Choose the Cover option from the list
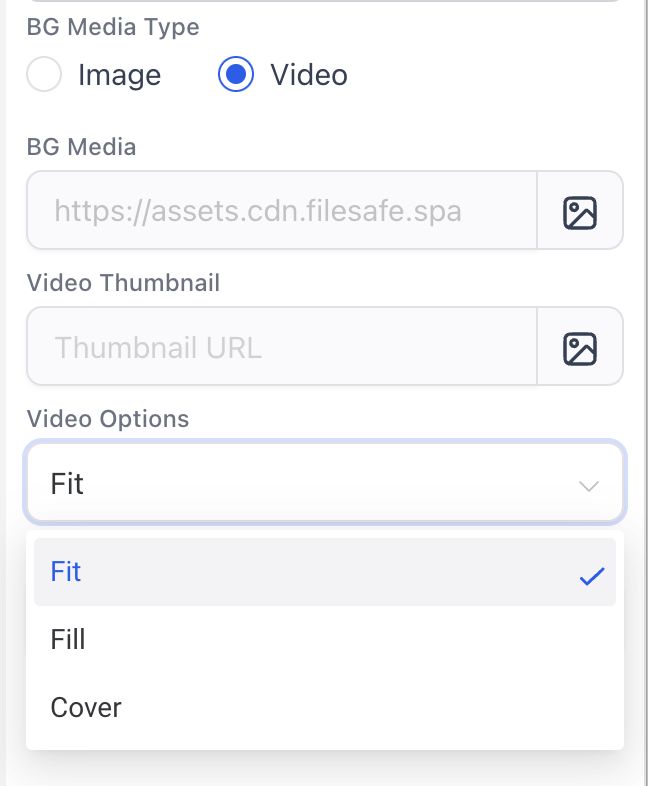The image size is (648, 786). (86, 707)
